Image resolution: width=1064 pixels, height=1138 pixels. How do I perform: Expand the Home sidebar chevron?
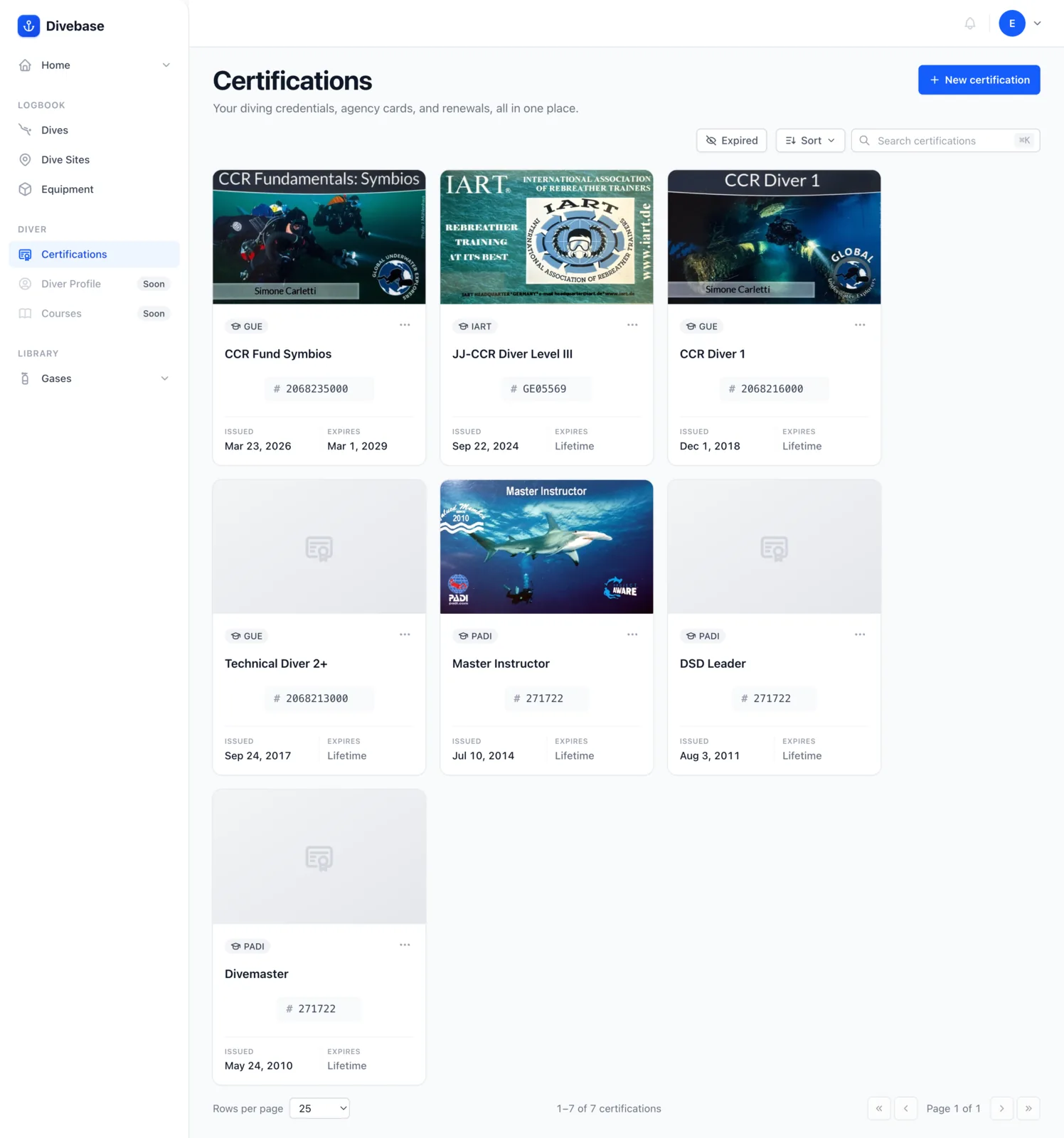coord(166,65)
